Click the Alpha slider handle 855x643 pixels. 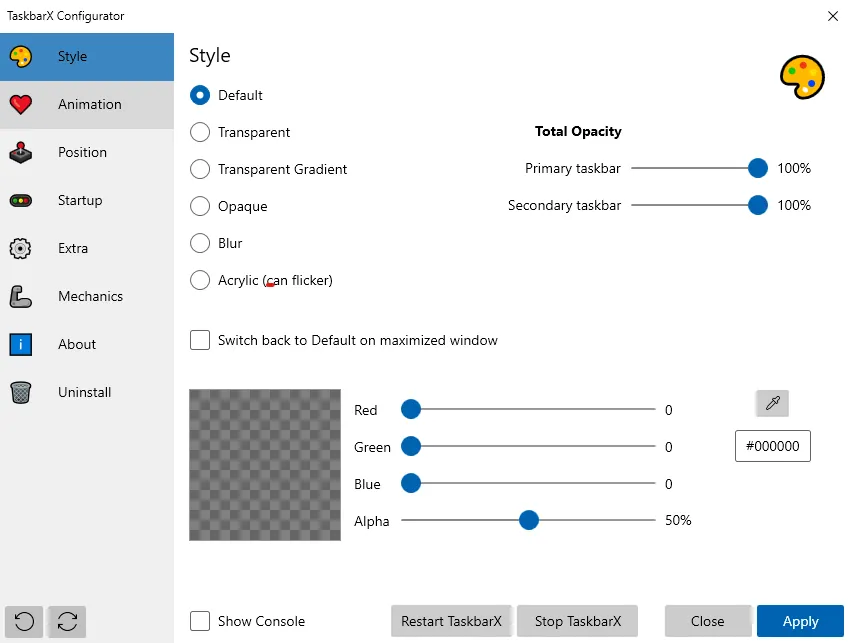(529, 520)
